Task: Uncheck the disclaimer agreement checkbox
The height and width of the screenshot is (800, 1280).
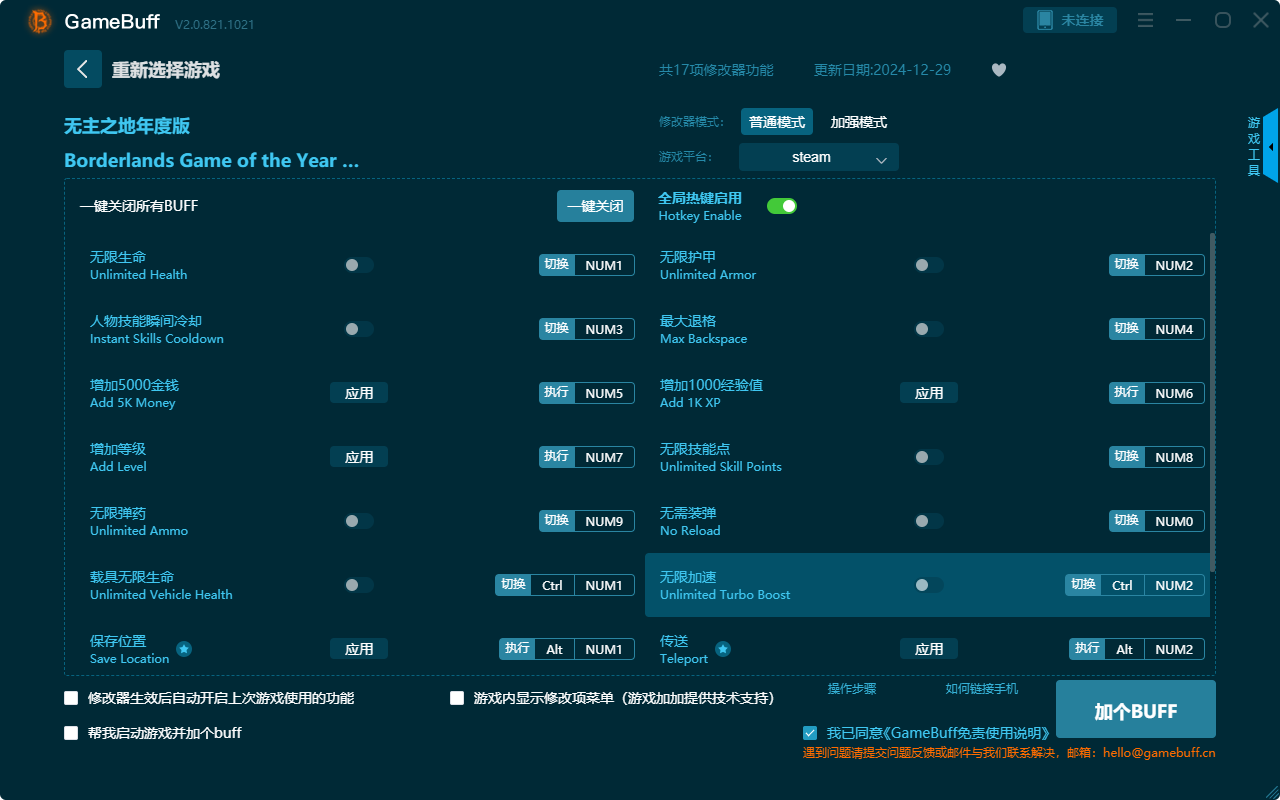Action: [x=810, y=733]
